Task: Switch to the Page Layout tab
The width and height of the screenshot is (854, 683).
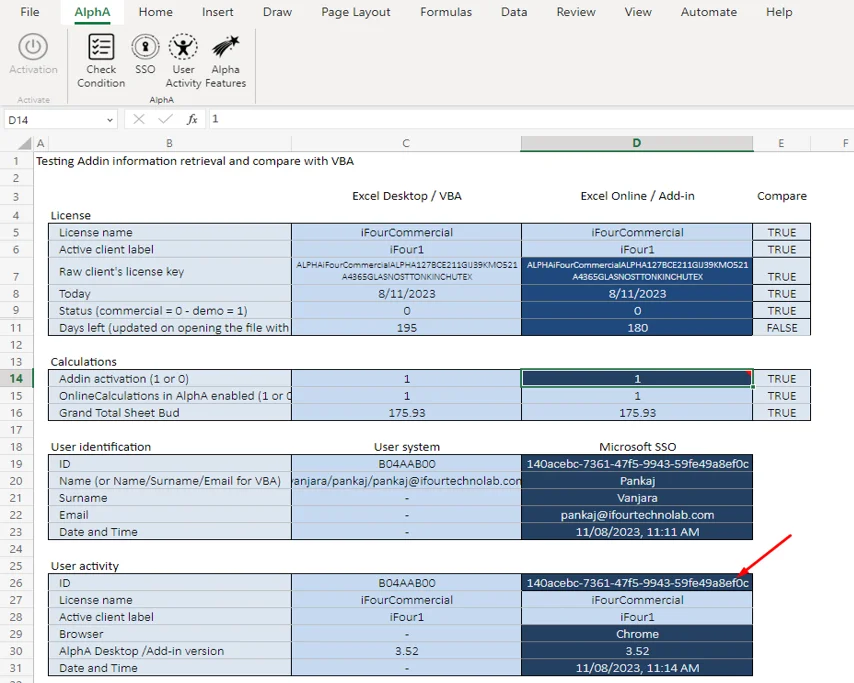Action: (x=356, y=12)
